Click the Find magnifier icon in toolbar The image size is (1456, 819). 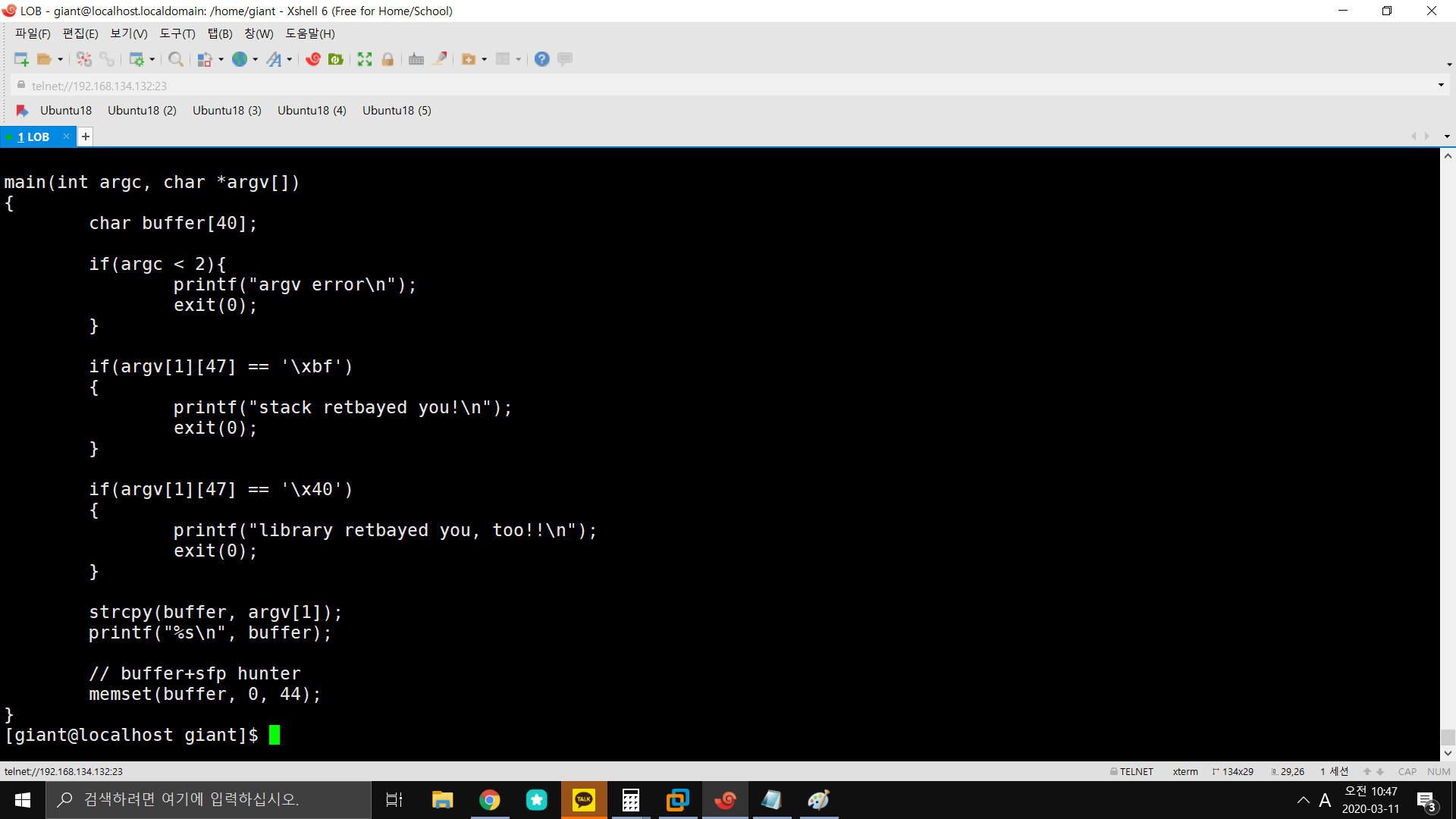pyautogui.click(x=175, y=59)
